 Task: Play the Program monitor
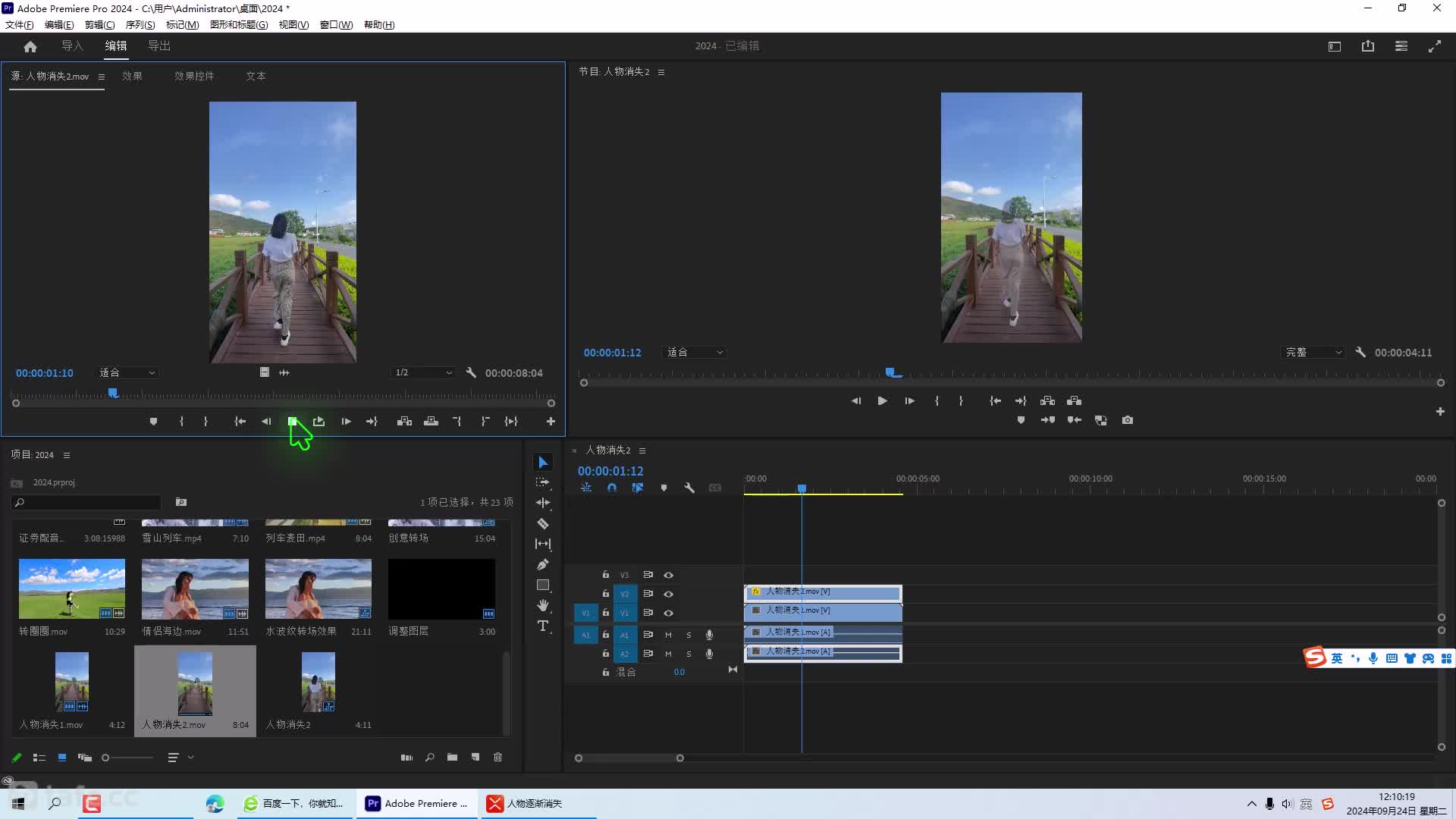(883, 400)
